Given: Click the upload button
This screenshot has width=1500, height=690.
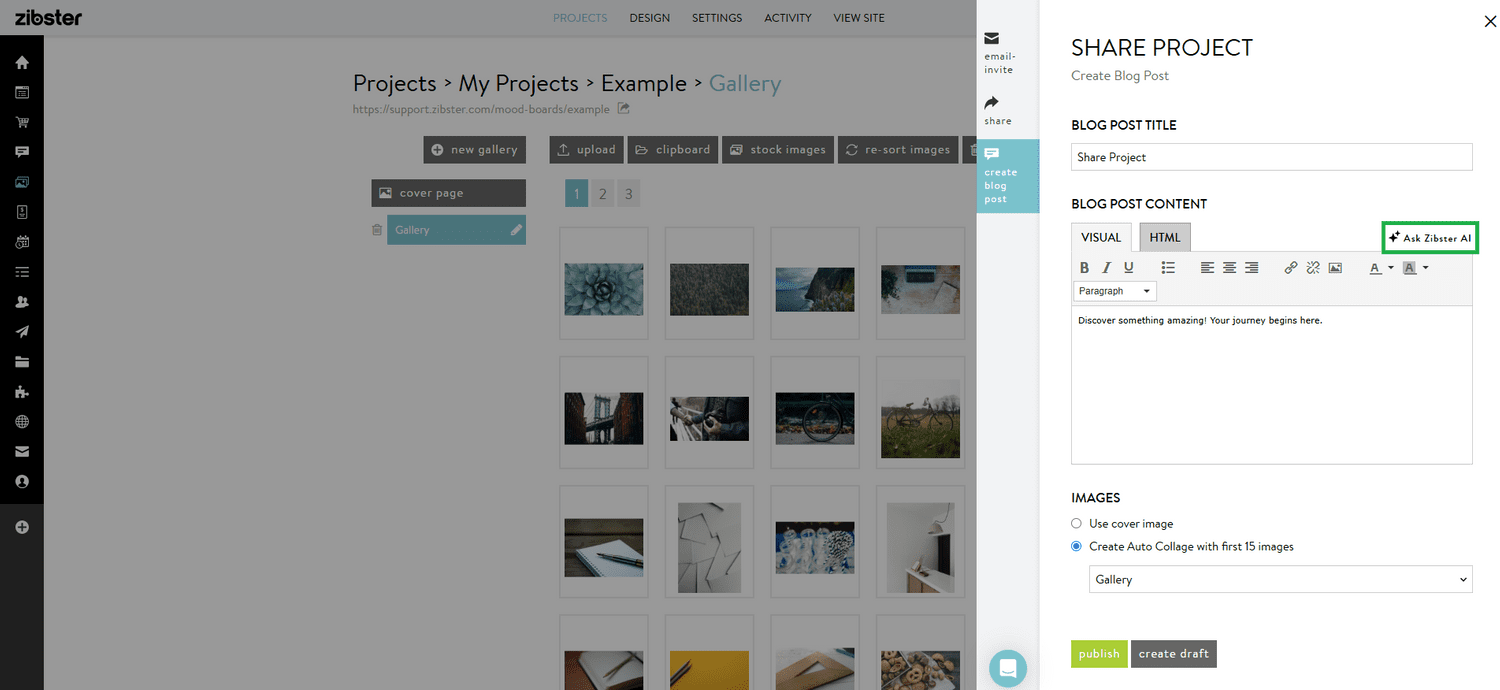Looking at the screenshot, I should [x=587, y=150].
